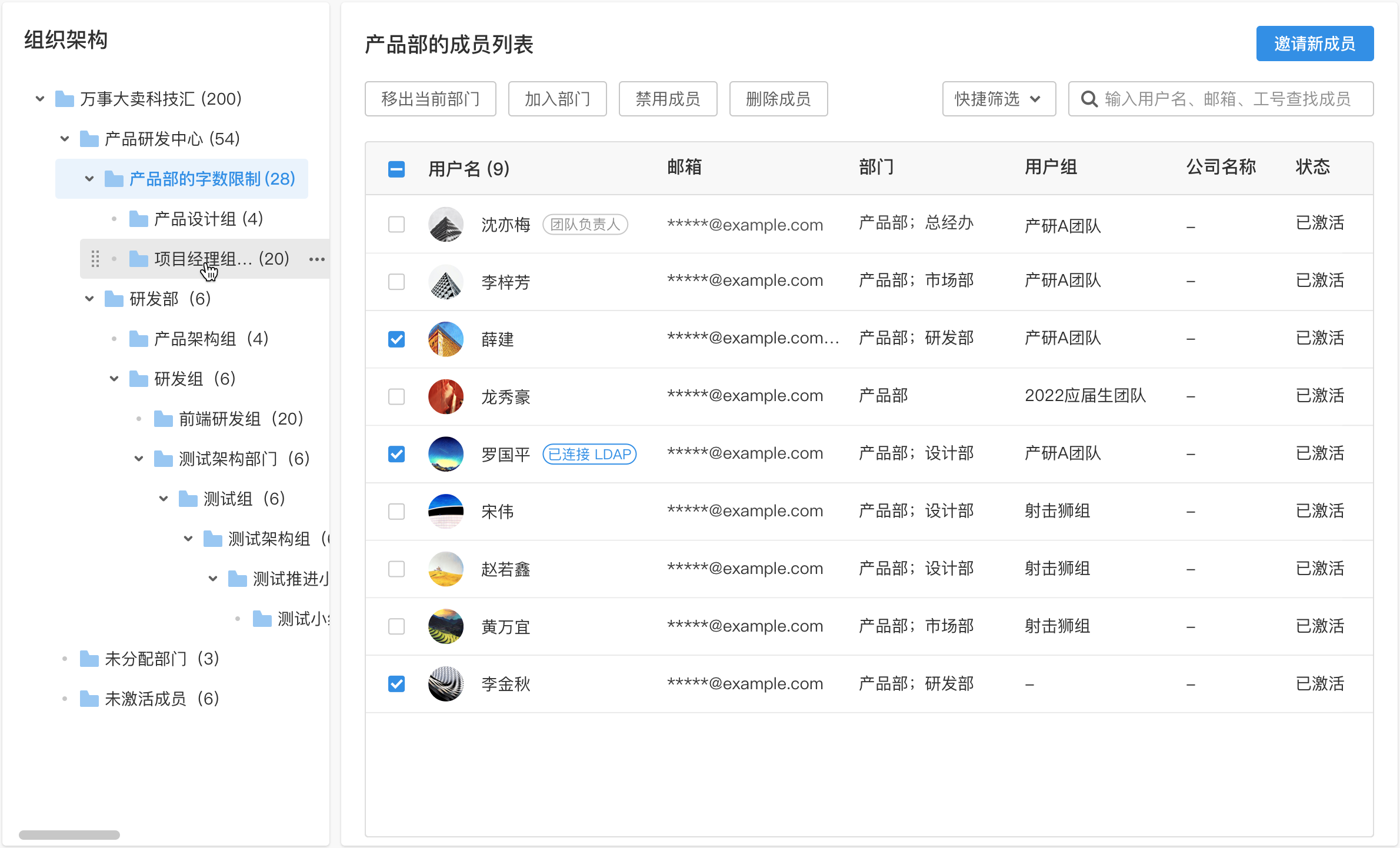Image resolution: width=1400 pixels, height=848 pixels.
Task: Click the 团队负责人 tag beside 沈亦梅
Action: [585, 224]
